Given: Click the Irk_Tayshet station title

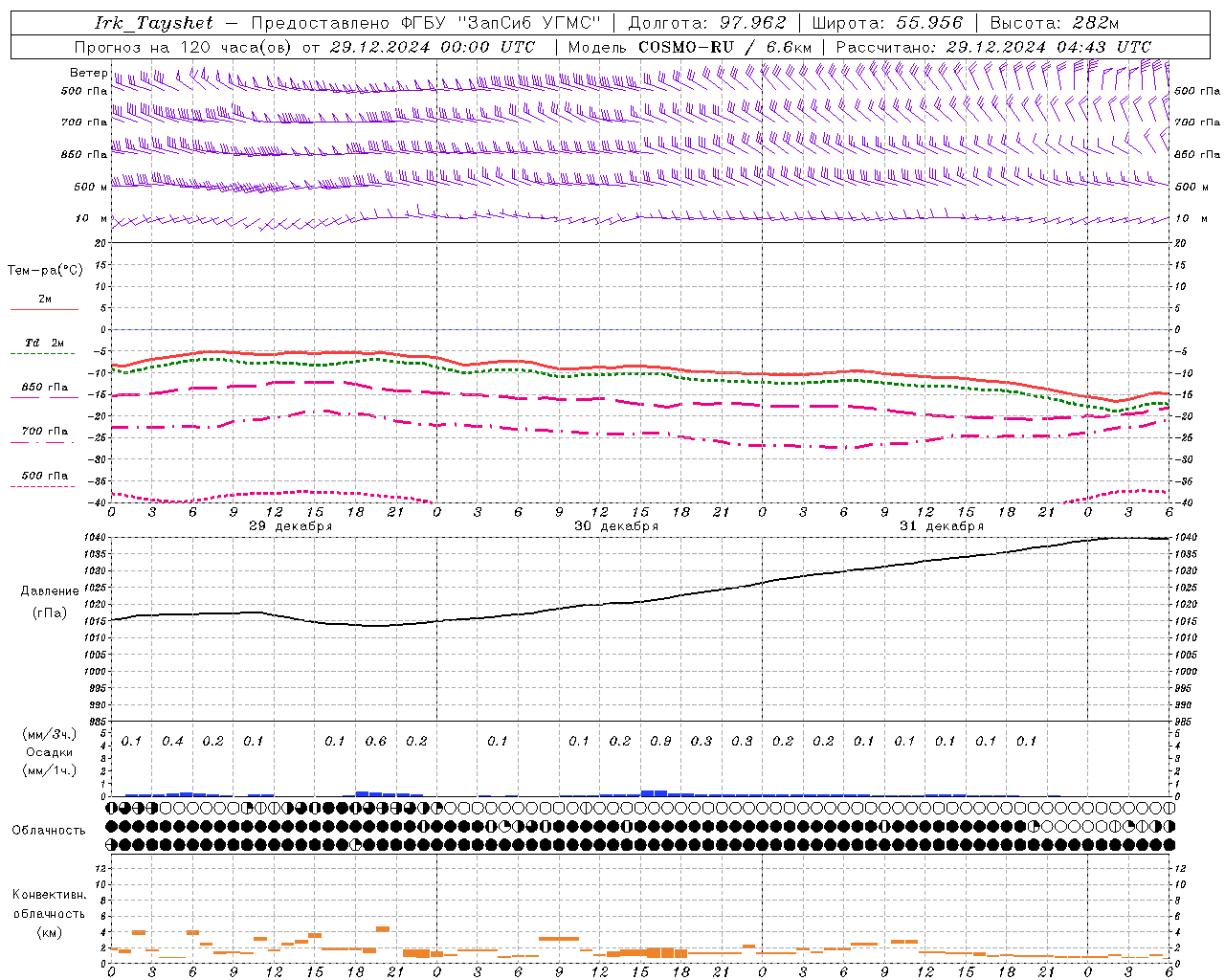Looking at the screenshot, I should coord(154,23).
